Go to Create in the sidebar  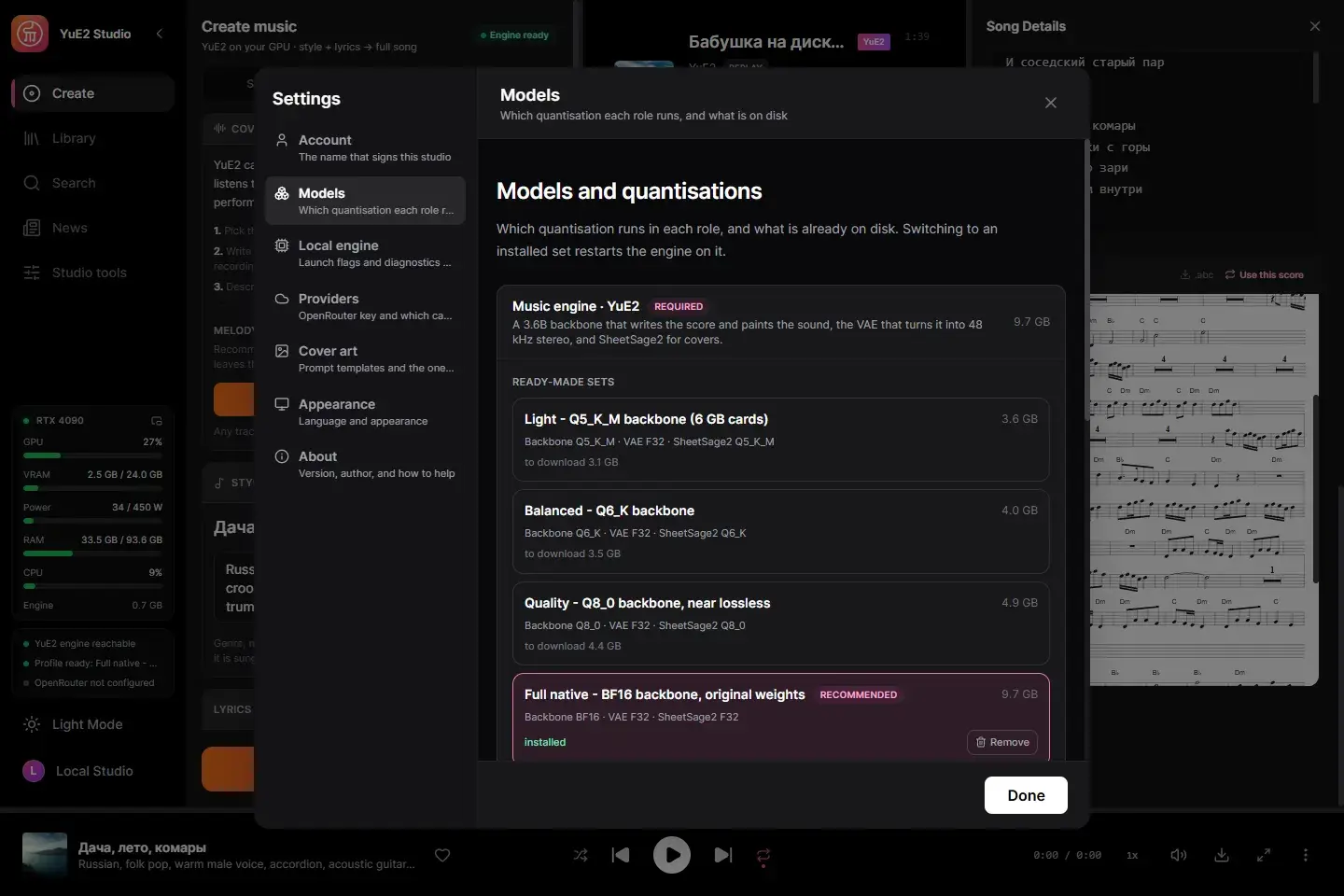(92, 93)
